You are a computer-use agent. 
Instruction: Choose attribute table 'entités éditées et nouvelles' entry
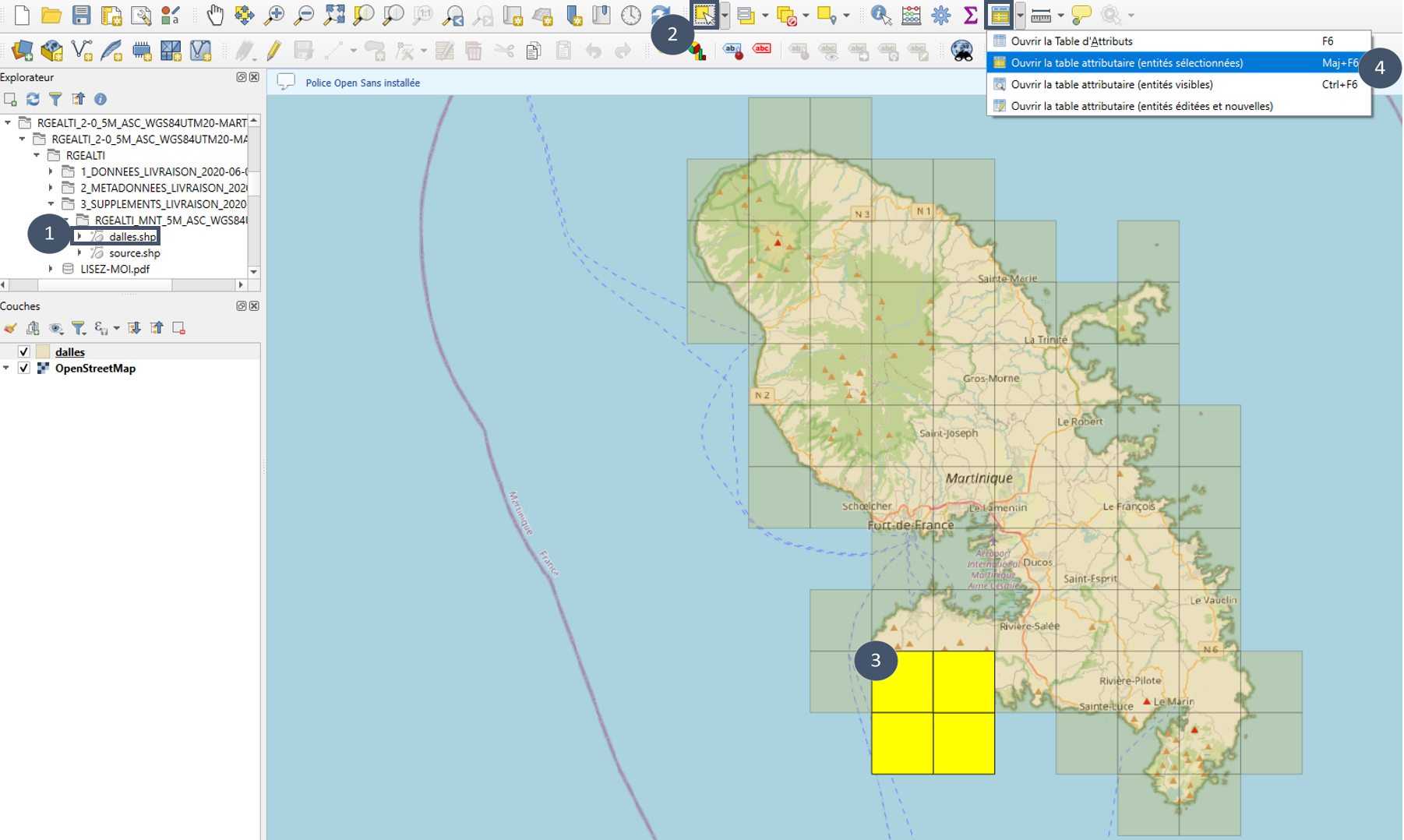coord(1179,106)
